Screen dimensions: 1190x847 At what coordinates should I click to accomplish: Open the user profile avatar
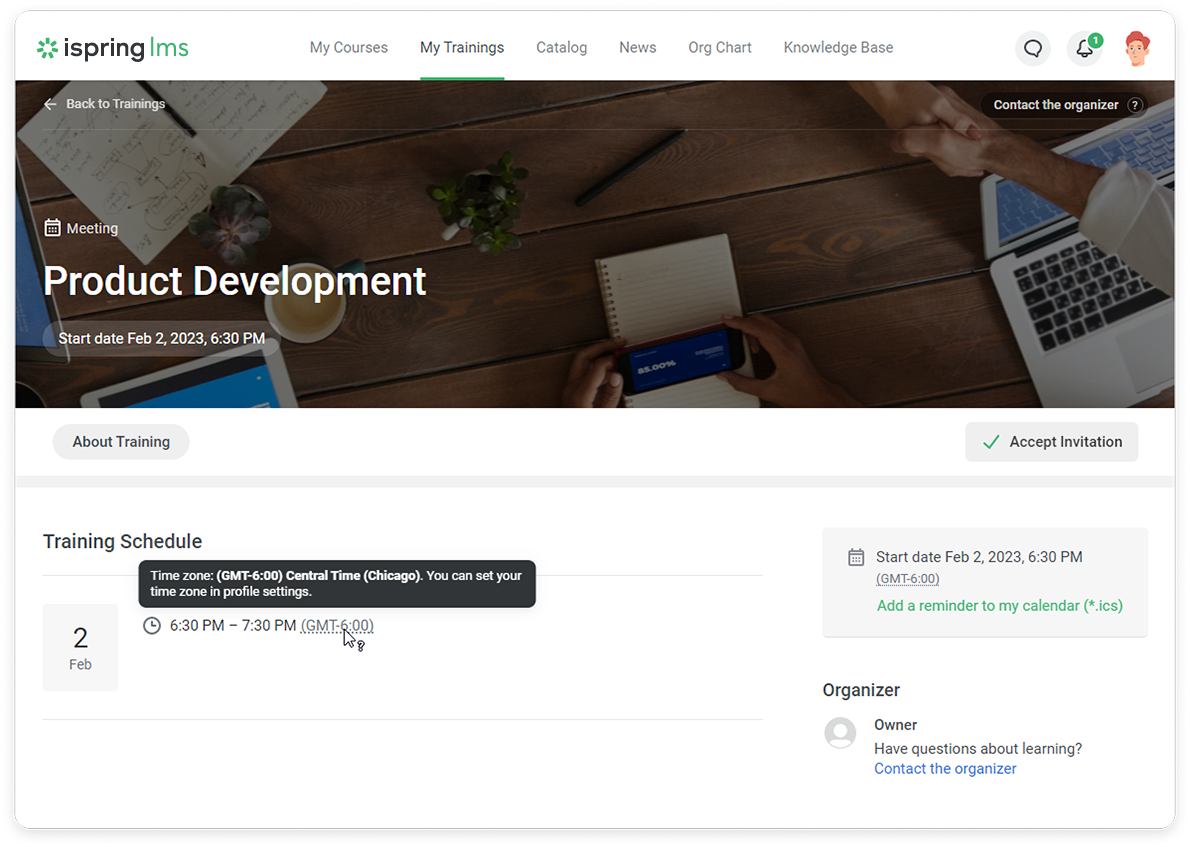click(1137, 48)
